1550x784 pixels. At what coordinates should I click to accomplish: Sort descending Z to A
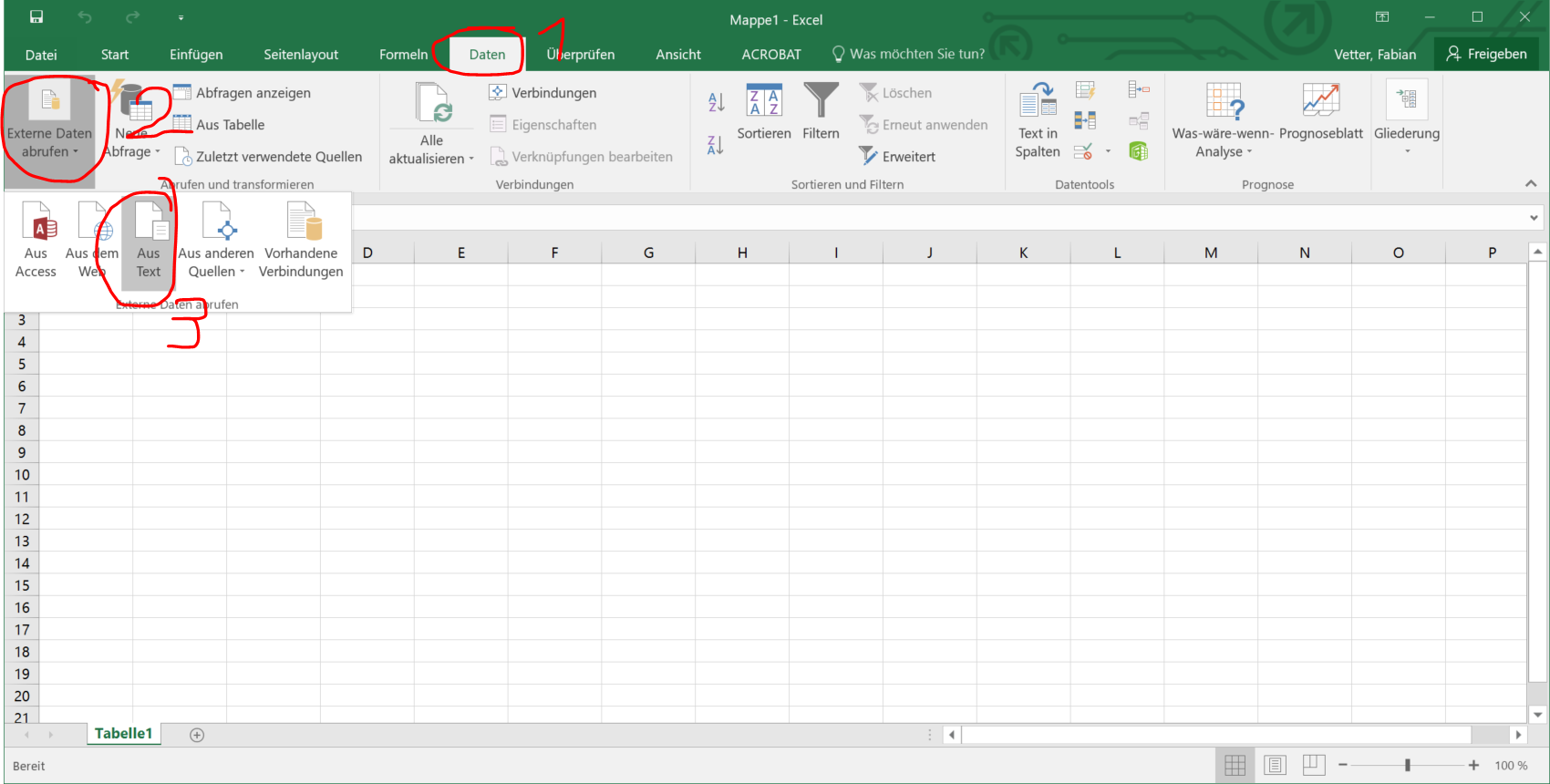(717, 144)
